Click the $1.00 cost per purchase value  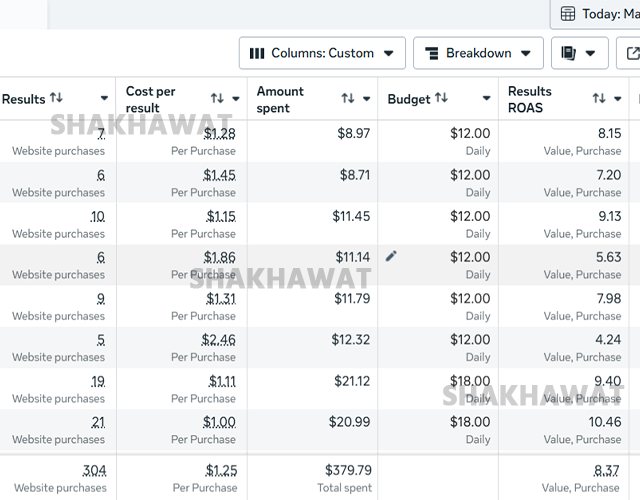221,422
